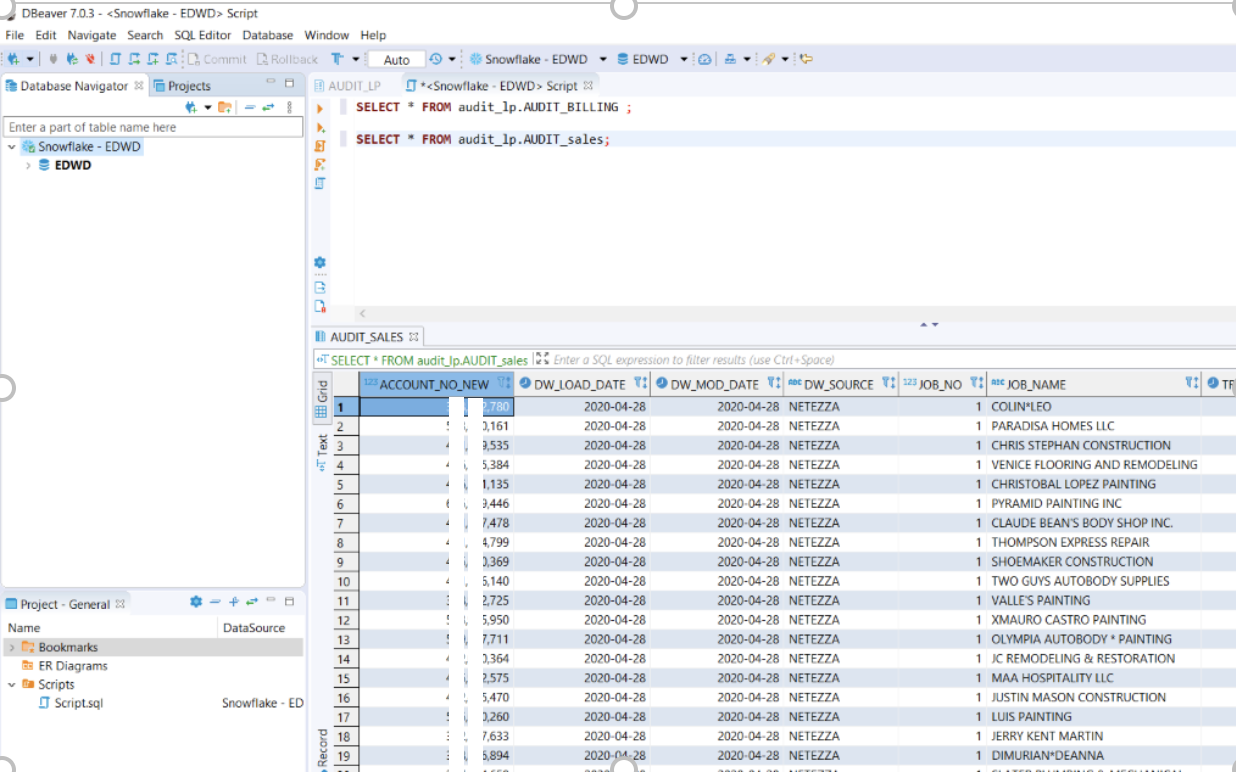This screenshot has height=772, width=1236.
Task: Click explain execution plan icon
Action: coord(320,184)
